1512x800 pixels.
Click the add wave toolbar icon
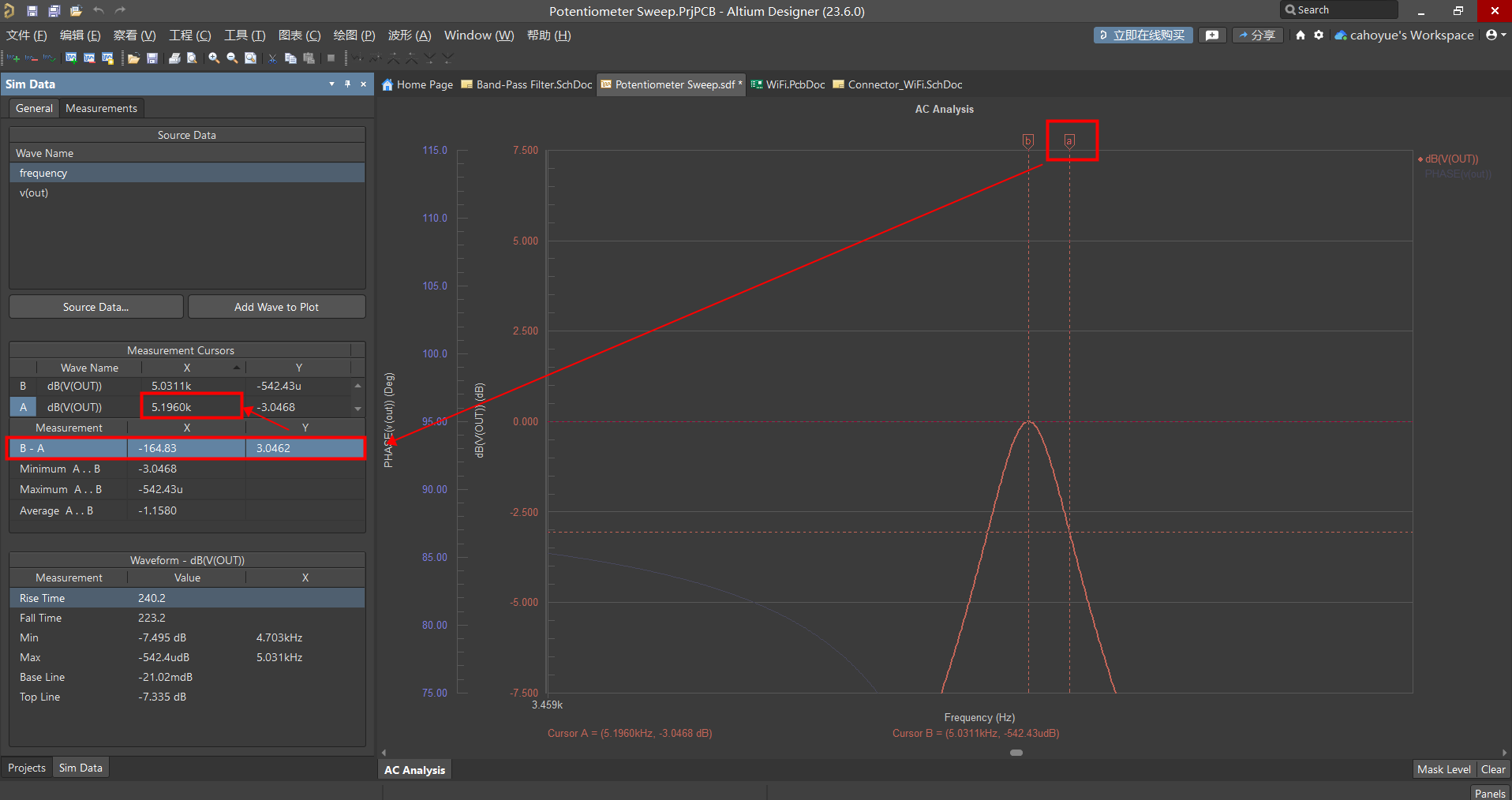pyautogui.click(x=13, y=58)
